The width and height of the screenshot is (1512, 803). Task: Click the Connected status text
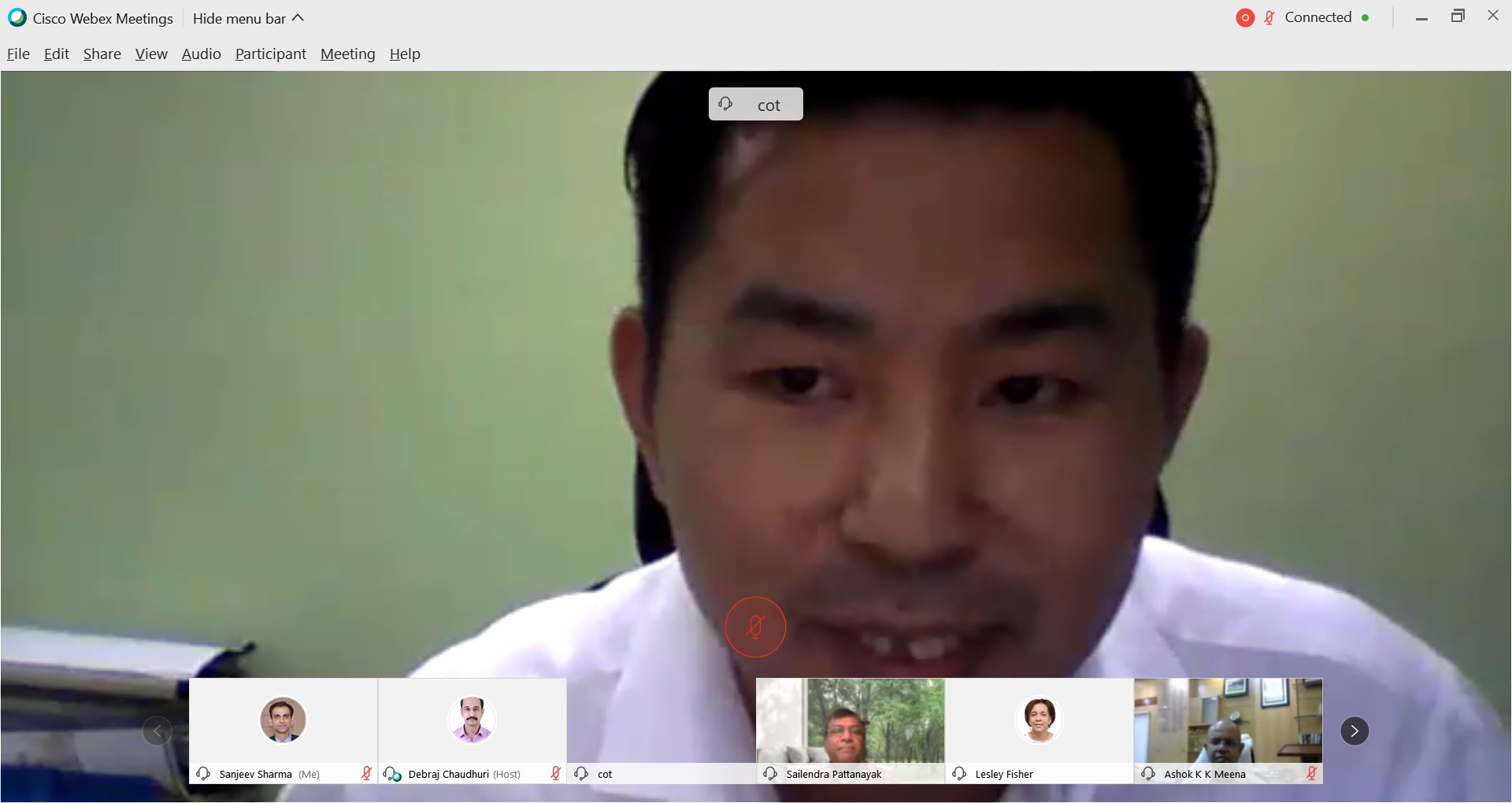click(x=1318, y=17)
